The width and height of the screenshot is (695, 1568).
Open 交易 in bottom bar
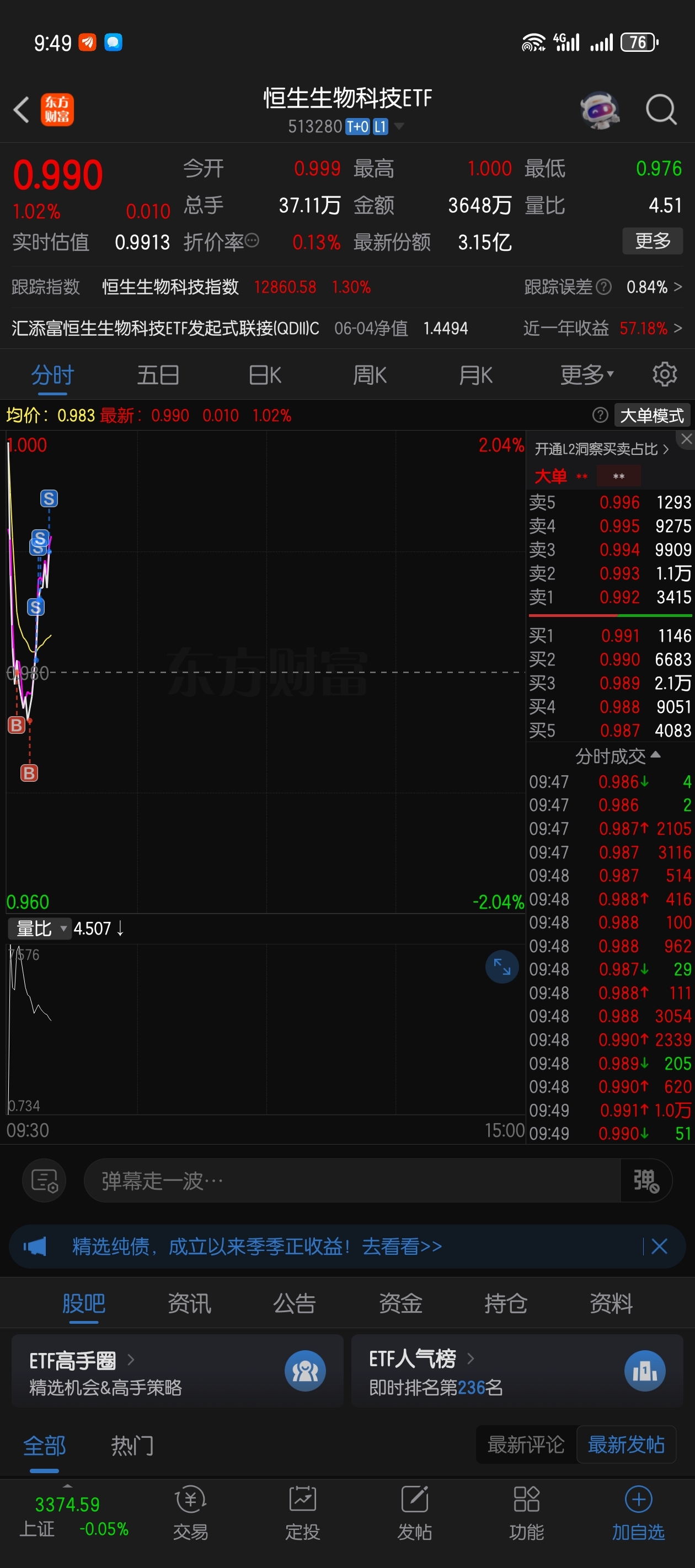(x=191, y=1514)
